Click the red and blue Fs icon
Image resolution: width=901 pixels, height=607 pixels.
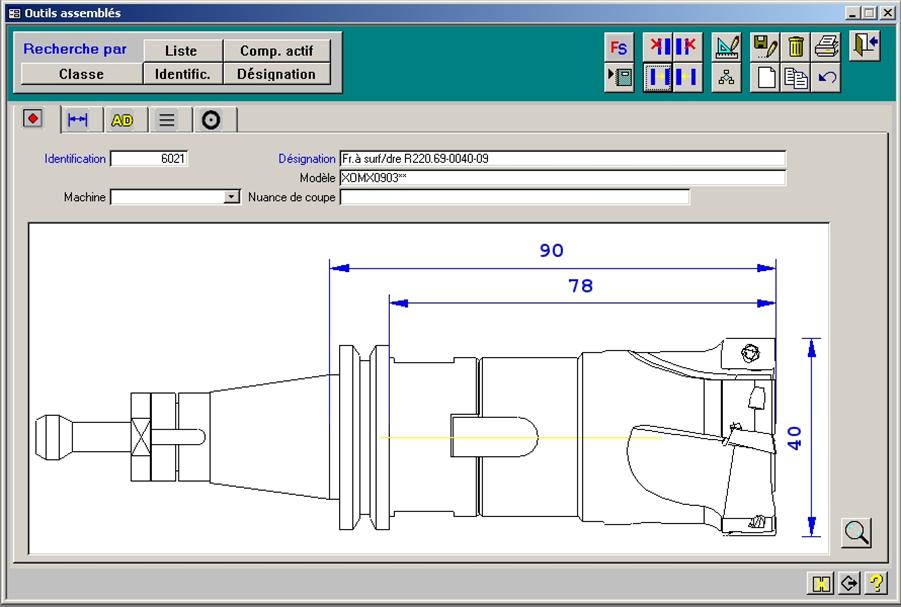pyautogui.click(x=619, y=47)
